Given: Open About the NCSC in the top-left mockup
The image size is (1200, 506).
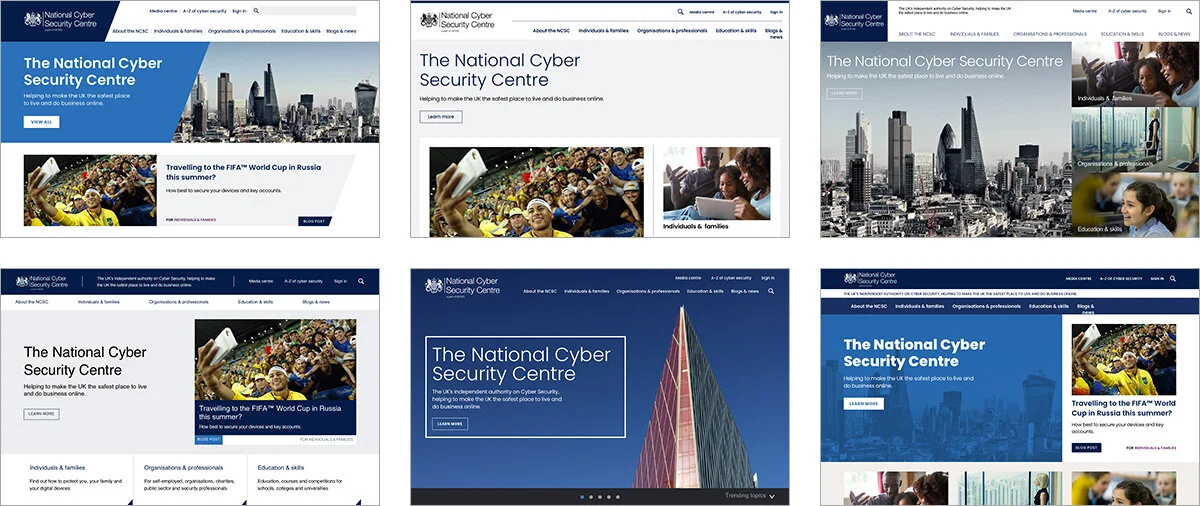Looking at the screenshot, I should tap(130, 31).
